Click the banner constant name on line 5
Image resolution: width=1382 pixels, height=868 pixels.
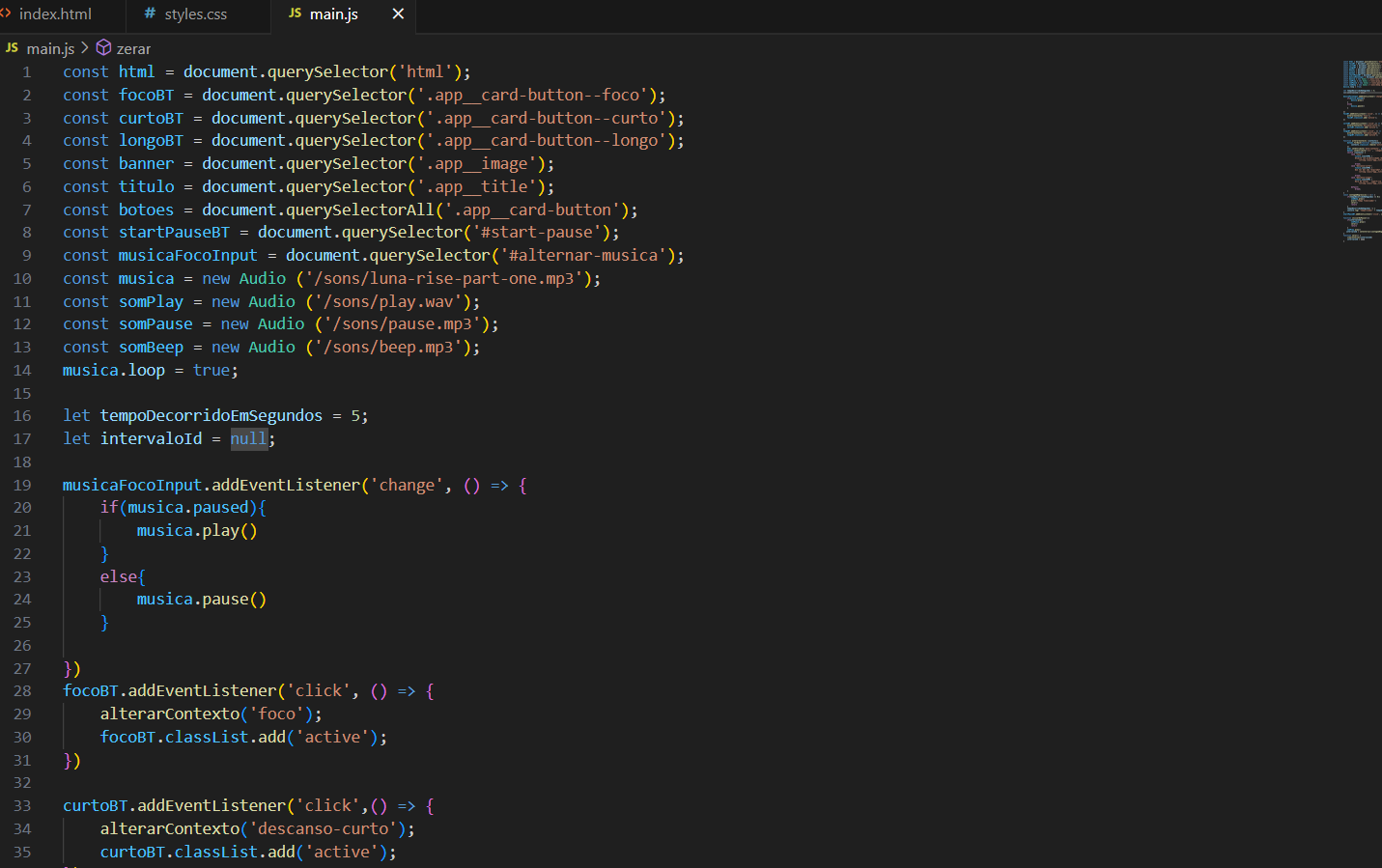(146, 163)
